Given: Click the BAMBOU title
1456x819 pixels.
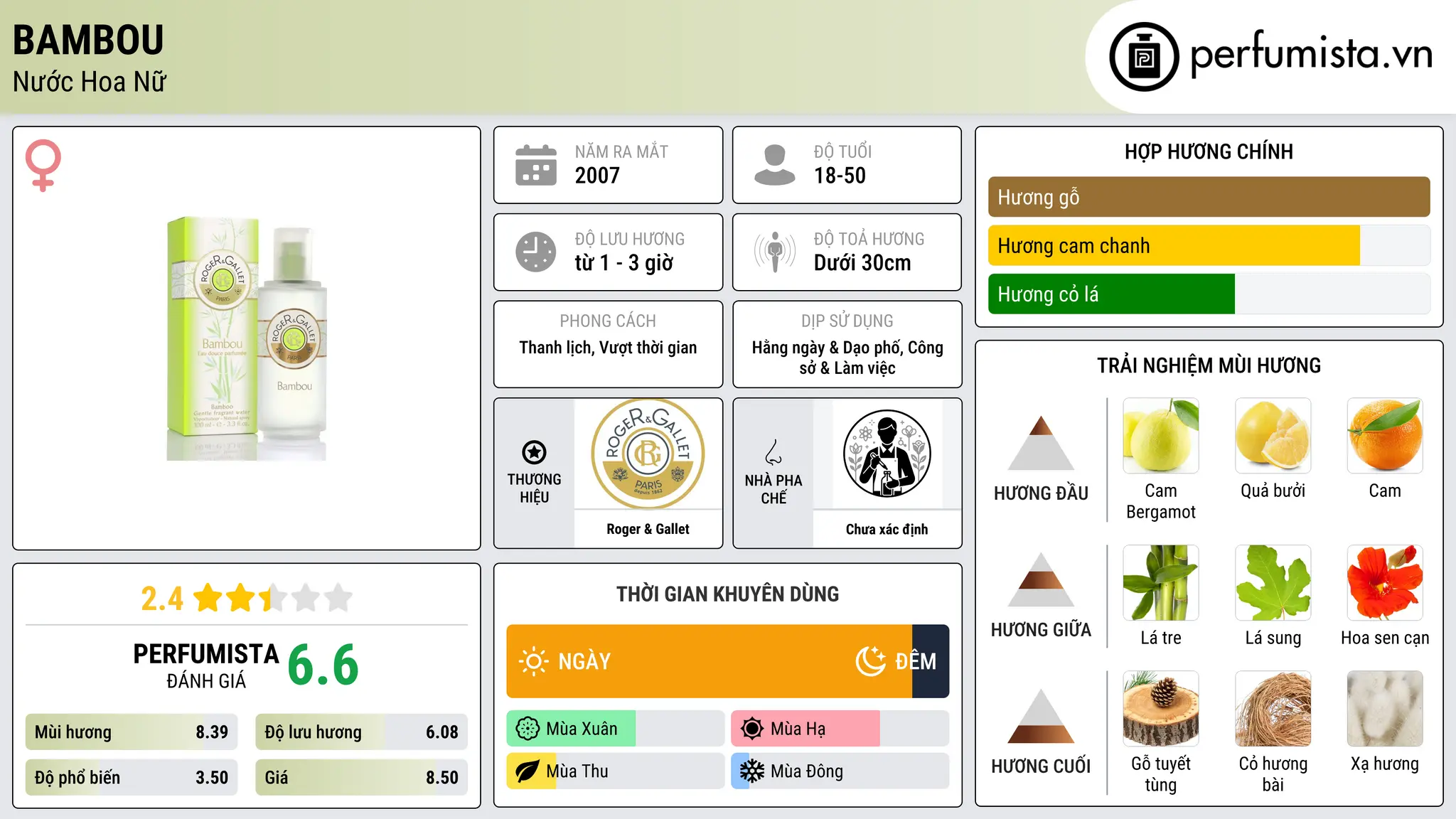Looking at the screenshot, I should click(x=88, y=40).
